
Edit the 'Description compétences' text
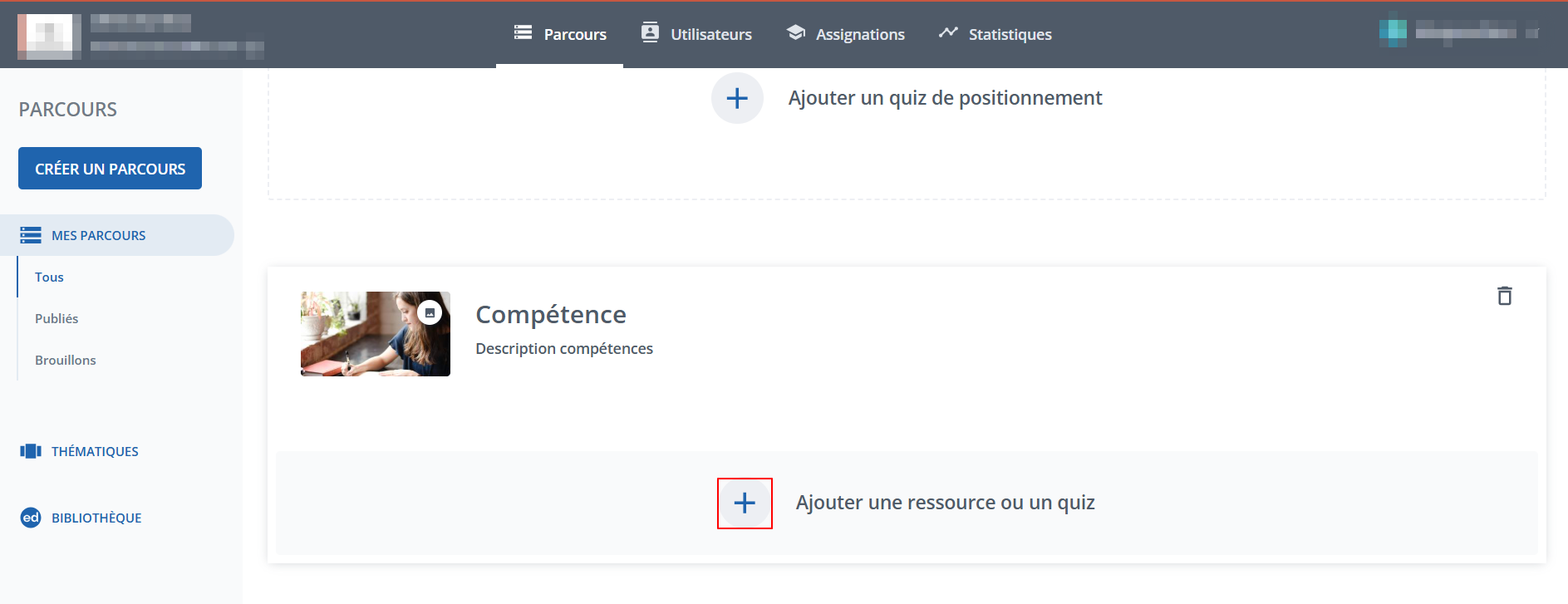pyautogui.click(x=564, y=349)
